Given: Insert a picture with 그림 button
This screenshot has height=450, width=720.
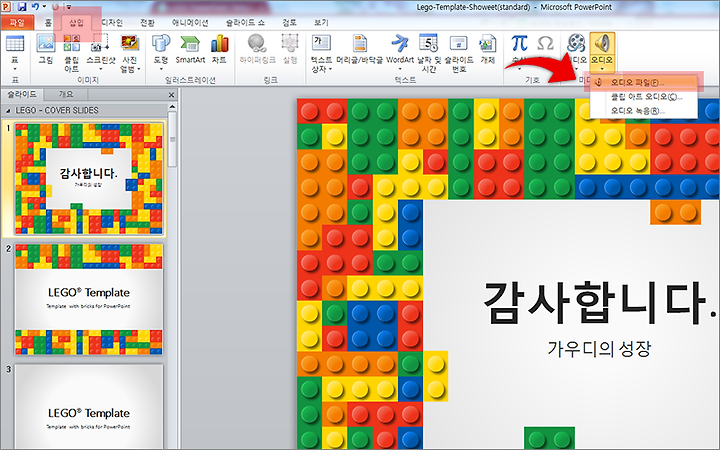Looking at the screenshot, I should pyautogui.click(x=46, y=49).
